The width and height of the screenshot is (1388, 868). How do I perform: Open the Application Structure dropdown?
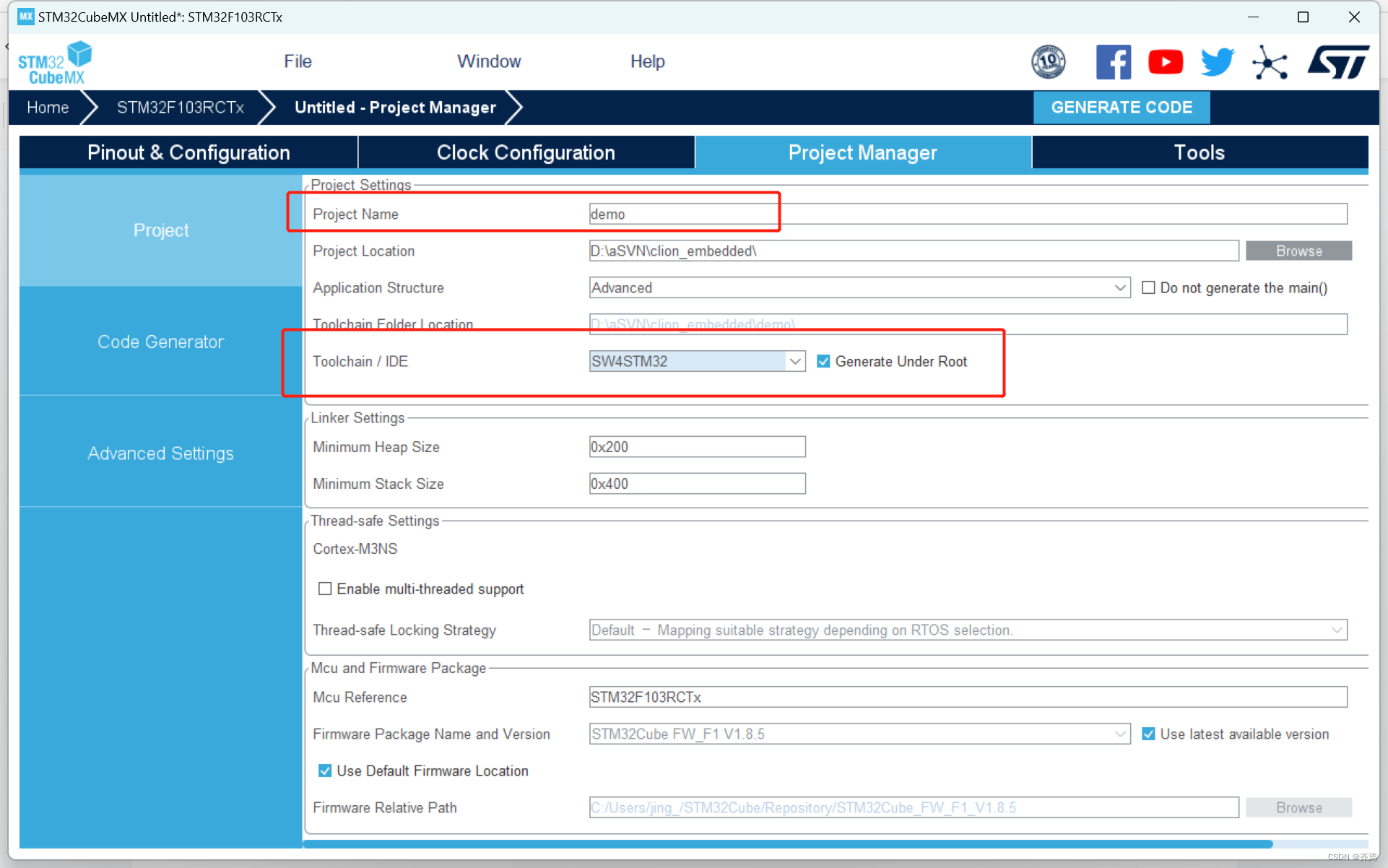(1119, 287)
